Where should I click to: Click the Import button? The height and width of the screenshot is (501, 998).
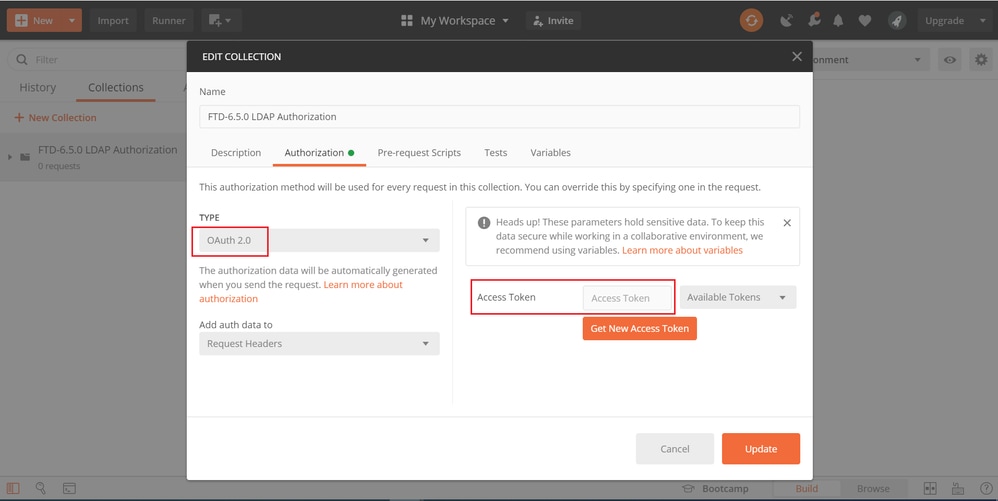[x=113, y=20]
